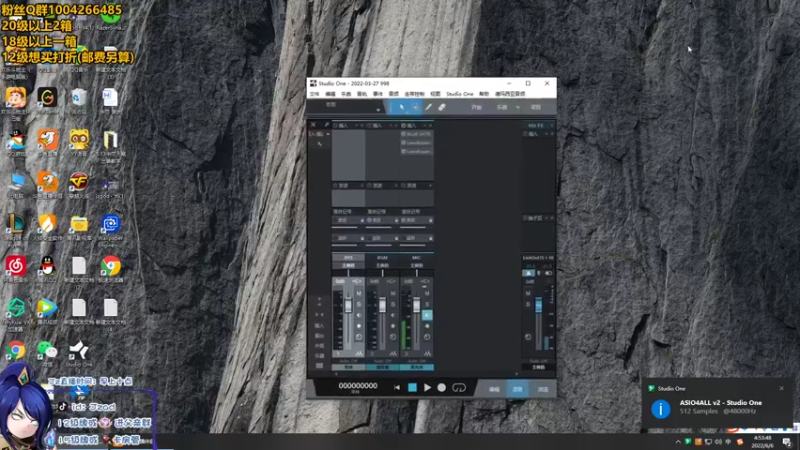800x450 pixels.
Task: Dismiss the ASIO4ALL Studio One notification
Action: (x=782, y=388)
